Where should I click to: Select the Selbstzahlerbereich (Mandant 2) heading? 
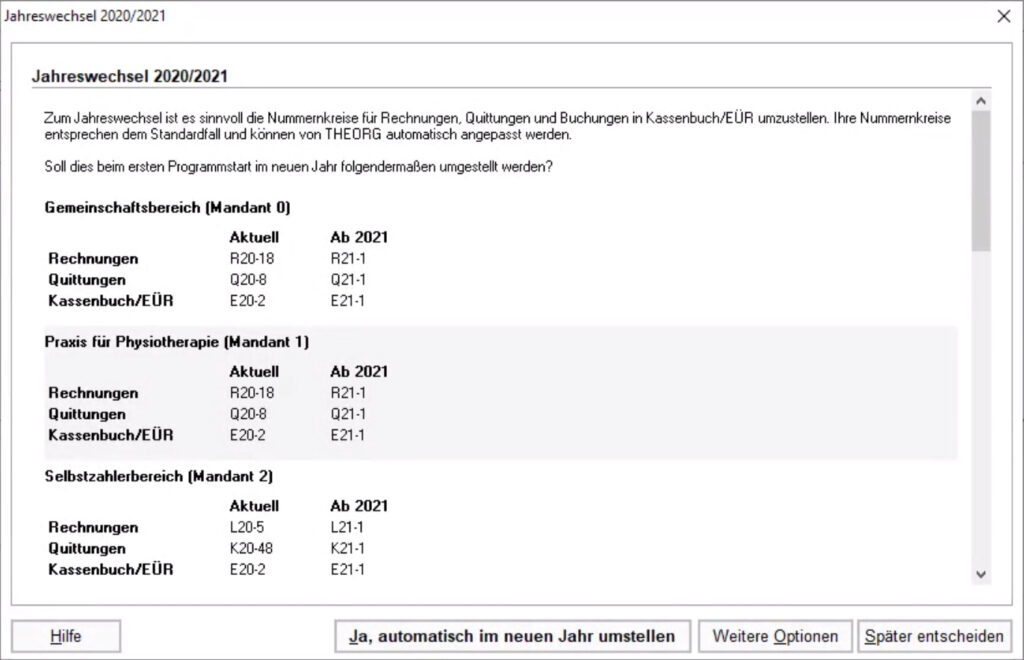pyautogui.click(x=158, y=476)
